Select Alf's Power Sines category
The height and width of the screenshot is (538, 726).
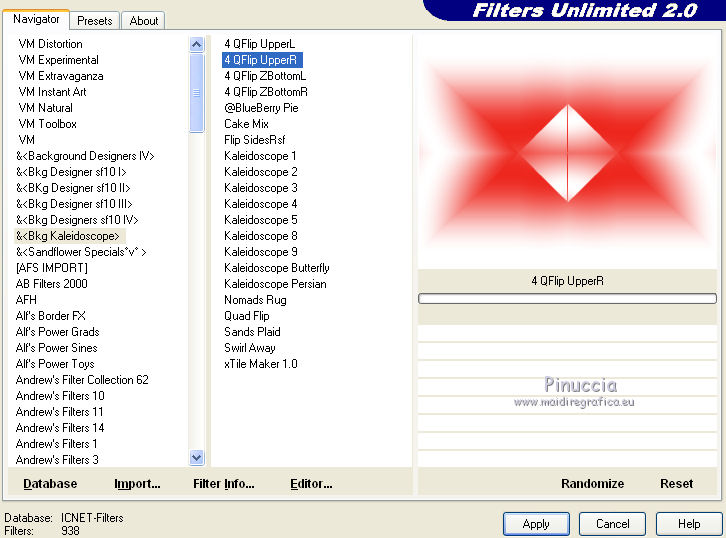click(56, 348)
